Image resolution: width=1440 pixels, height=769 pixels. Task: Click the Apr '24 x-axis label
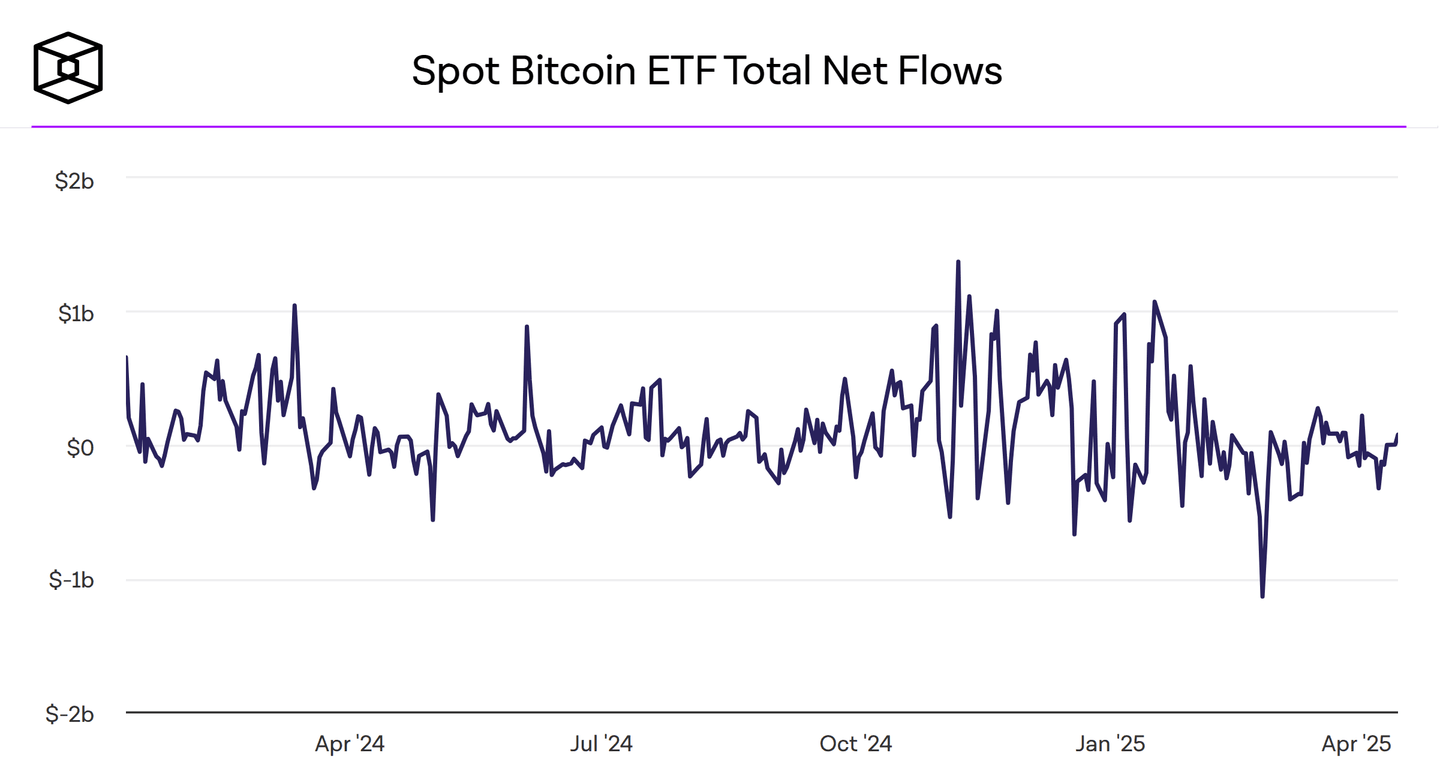point(349,744)
